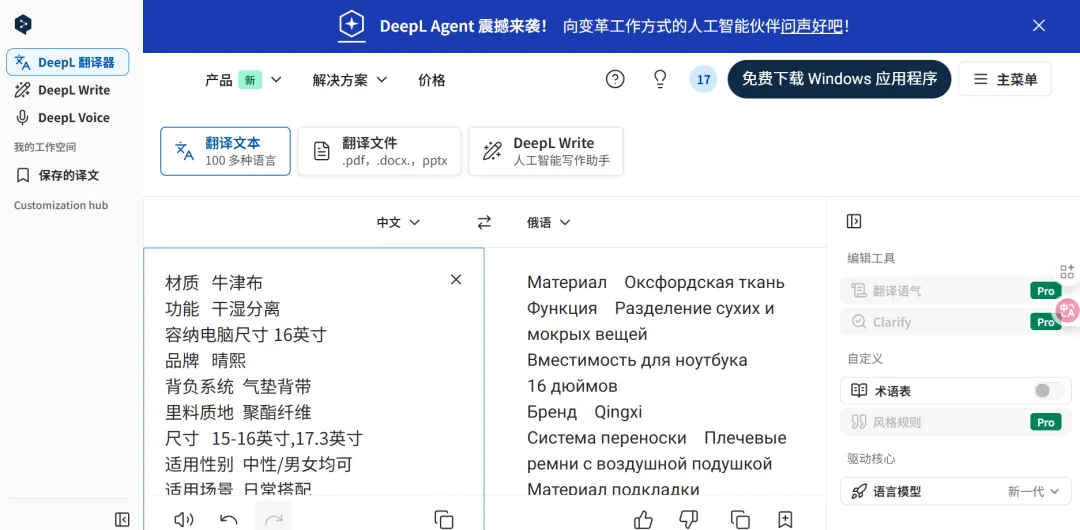Click the DeepL logo in the sidebar

point(23,25)
